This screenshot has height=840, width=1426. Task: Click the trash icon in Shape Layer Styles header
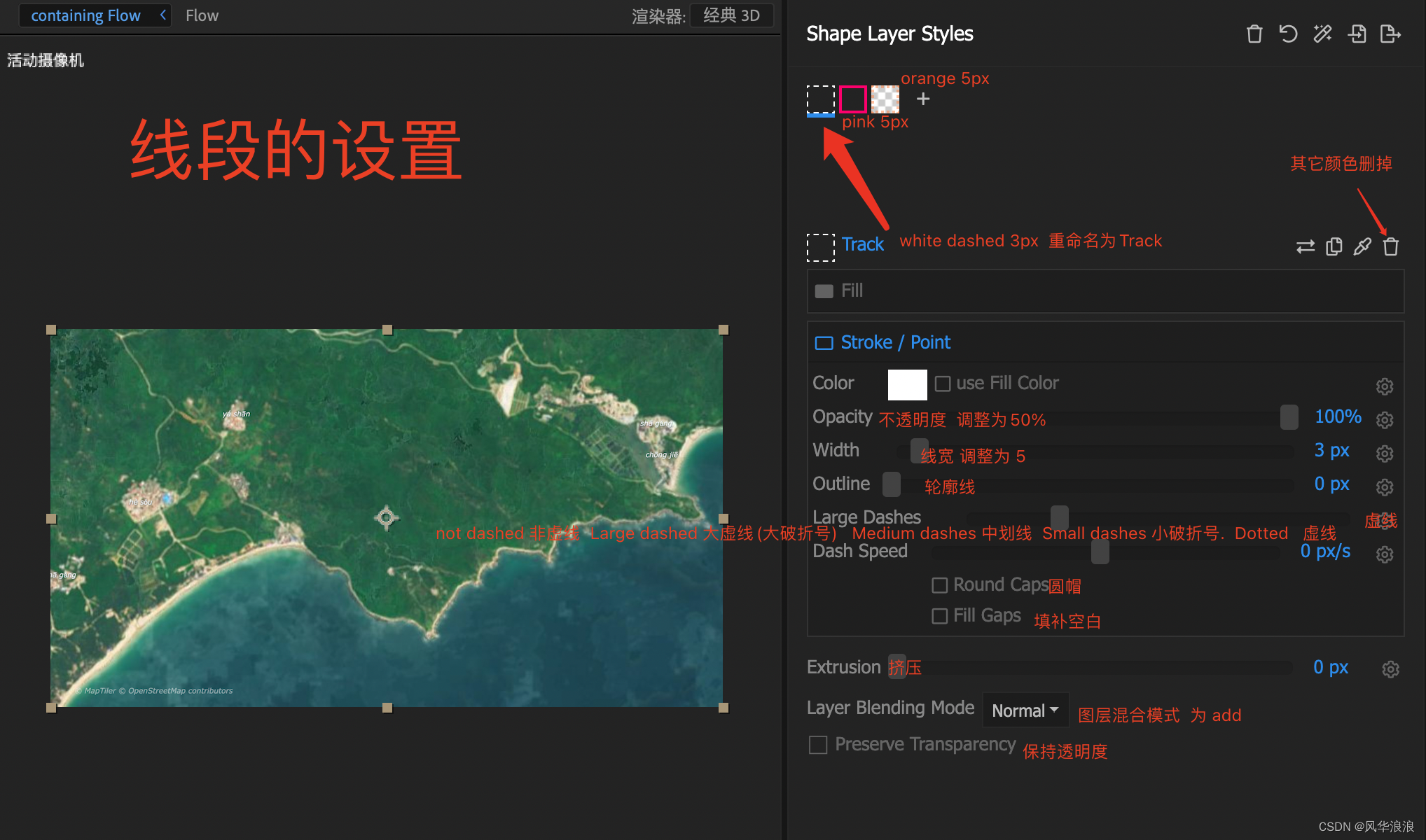click(1254, 34)
